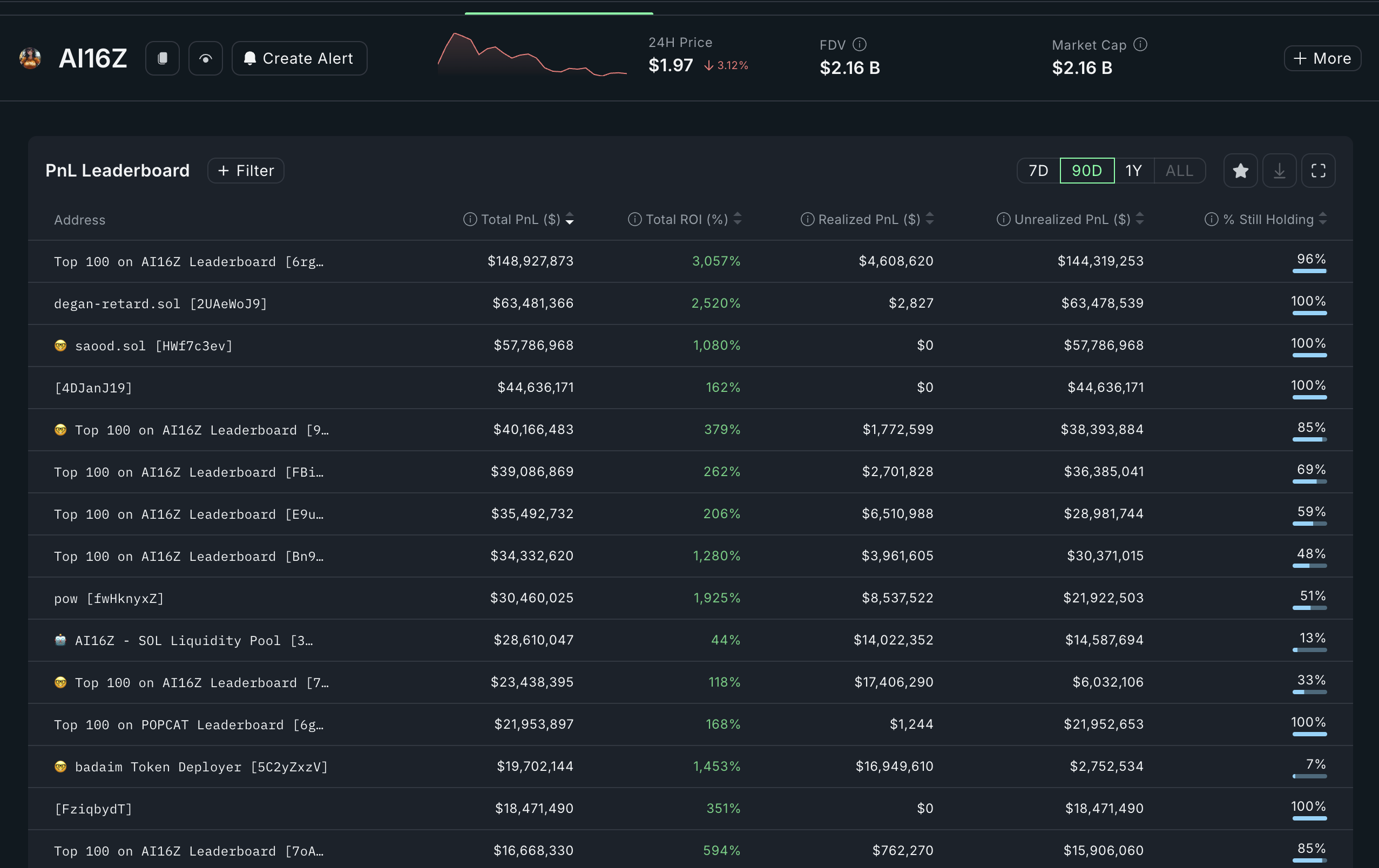The image size is (1379, 868).
Task: Select the 1Y time range
Action: 1134,170
